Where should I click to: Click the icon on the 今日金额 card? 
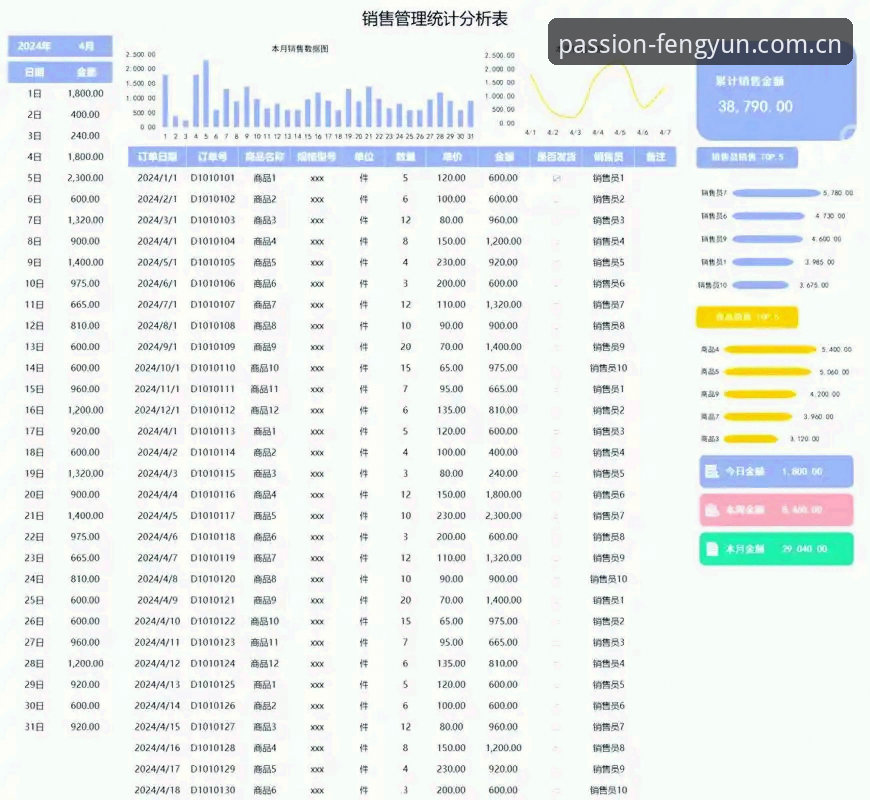tap(711, 472)
